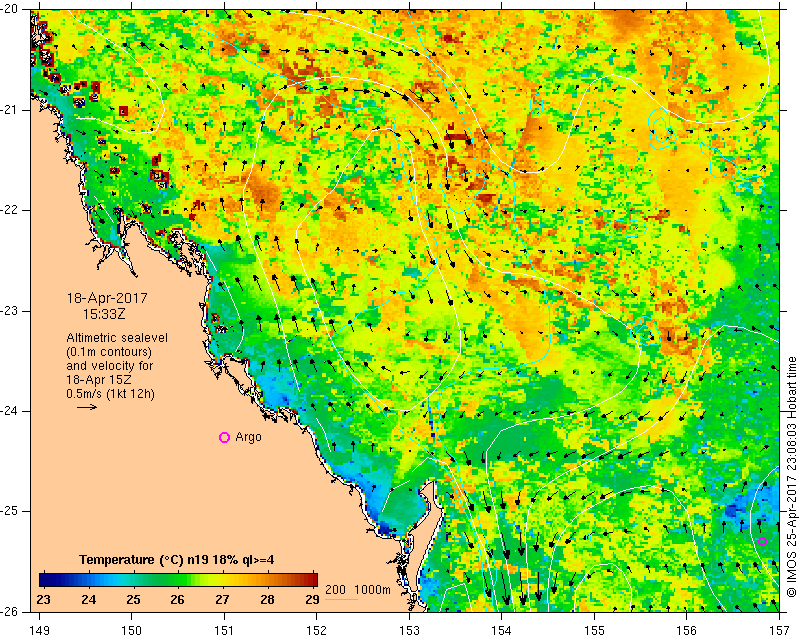This screenshot has height=640, width=800.
Task: Click the 'Temperature (°C) n19 18% ql>=4' title
Action: click(x=177, y=560)
